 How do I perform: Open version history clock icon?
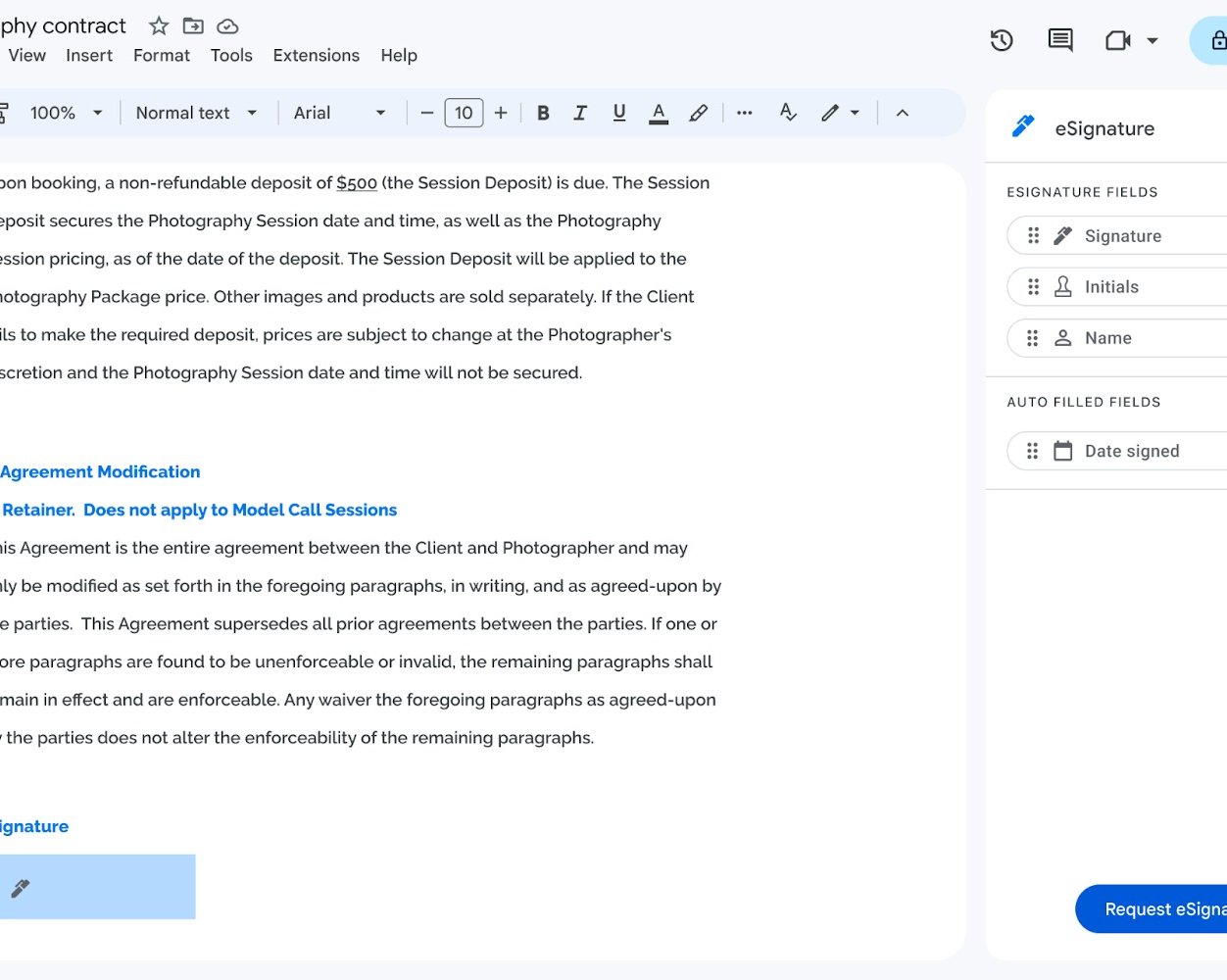1002,40
